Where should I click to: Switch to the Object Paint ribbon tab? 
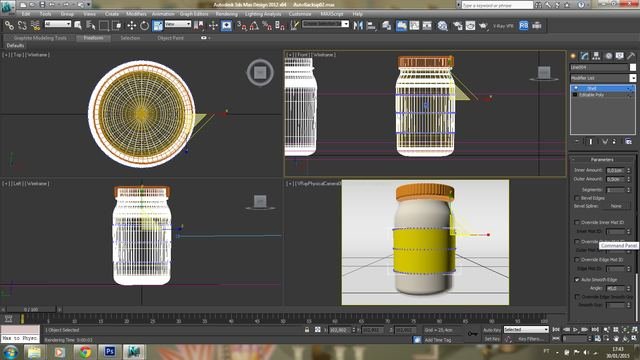pos(170,38)
